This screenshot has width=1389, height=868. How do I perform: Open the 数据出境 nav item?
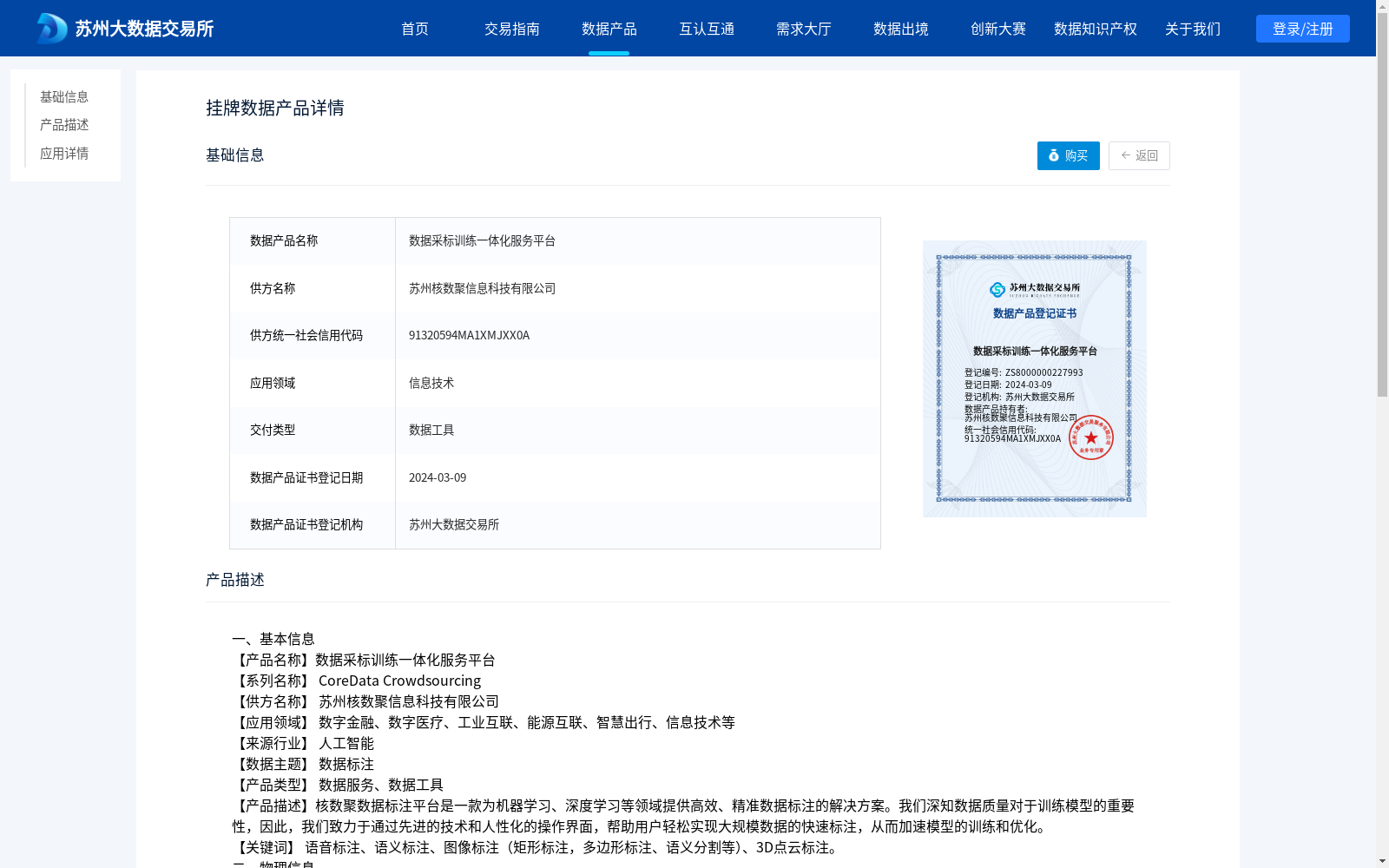[901, 29]
